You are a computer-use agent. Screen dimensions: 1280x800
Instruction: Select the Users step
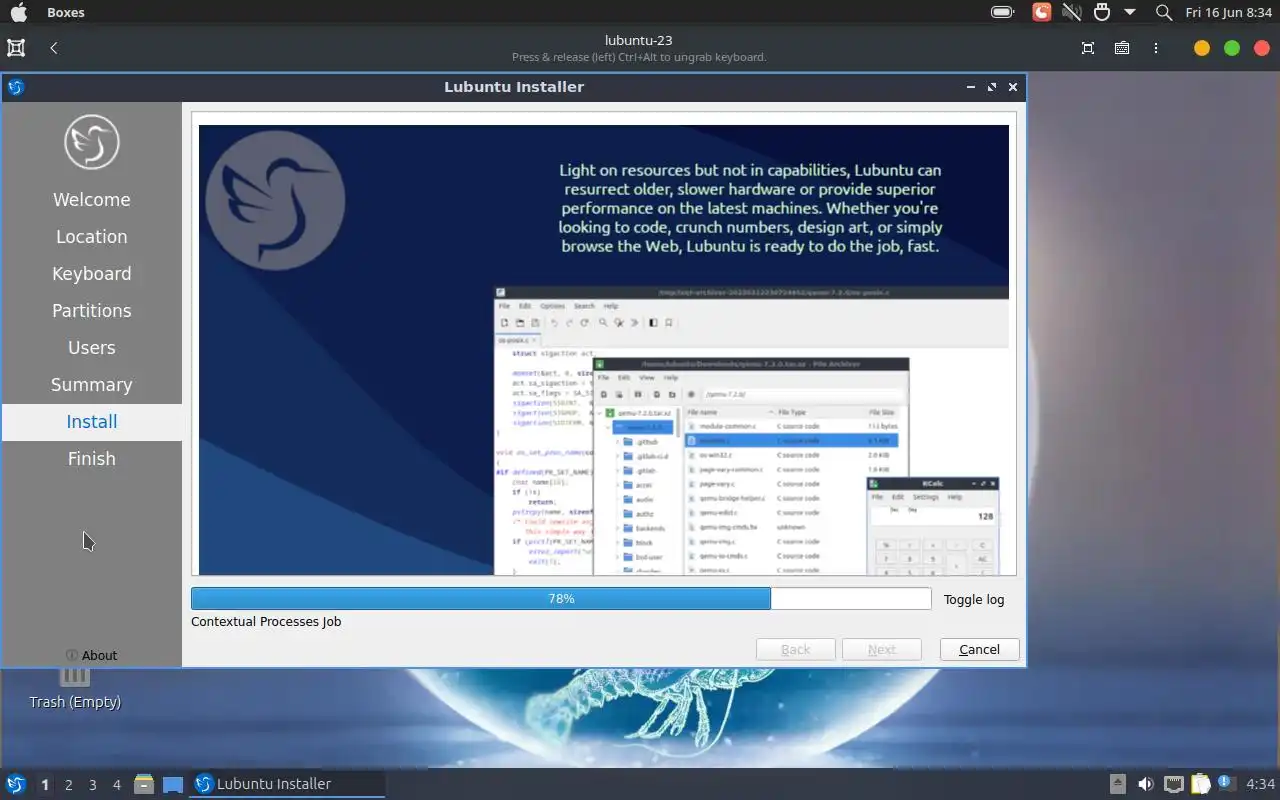click(92, 348)
